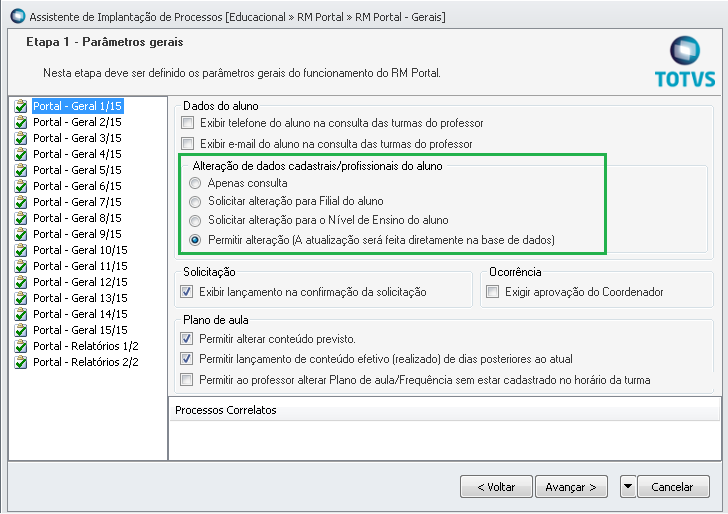Image resolution: width=728 pixels, height=514 pixels.
Task: Go to Portal - Geral 3/15 step
Action: (78, 138)
